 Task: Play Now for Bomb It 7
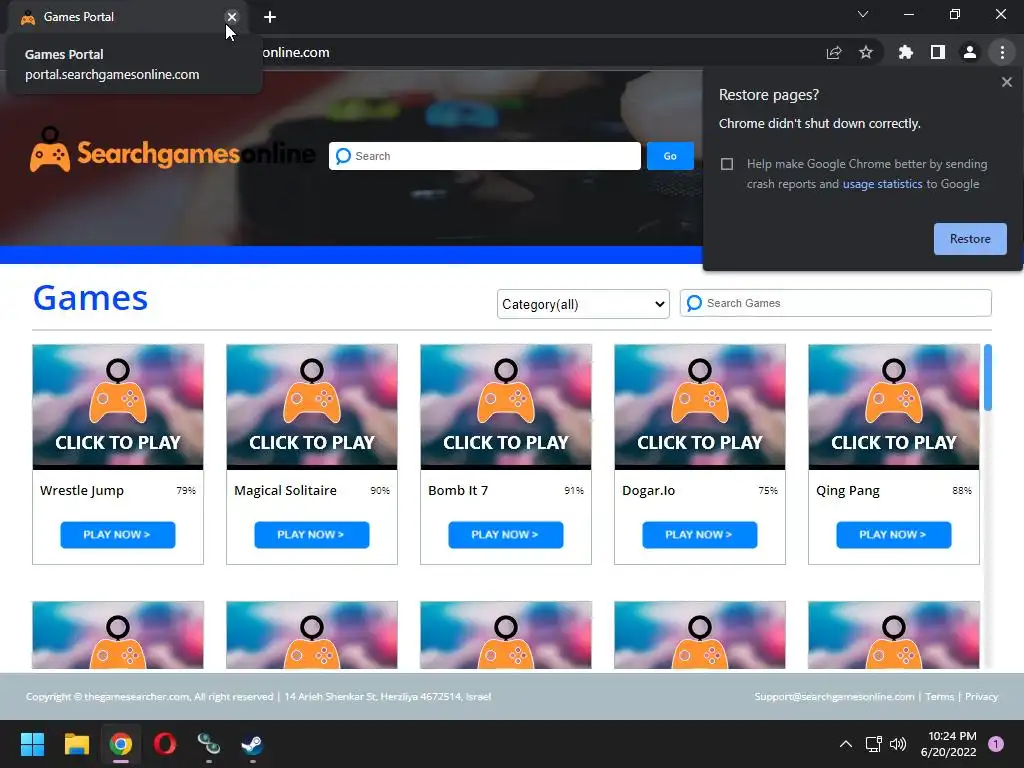[506, 535]
